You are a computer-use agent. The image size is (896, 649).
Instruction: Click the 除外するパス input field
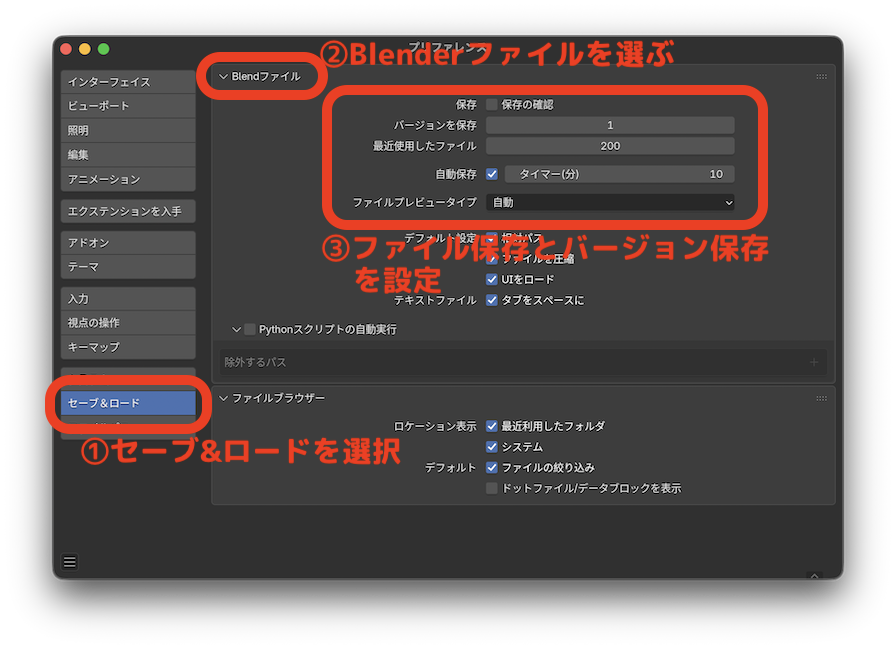point(523,362)
